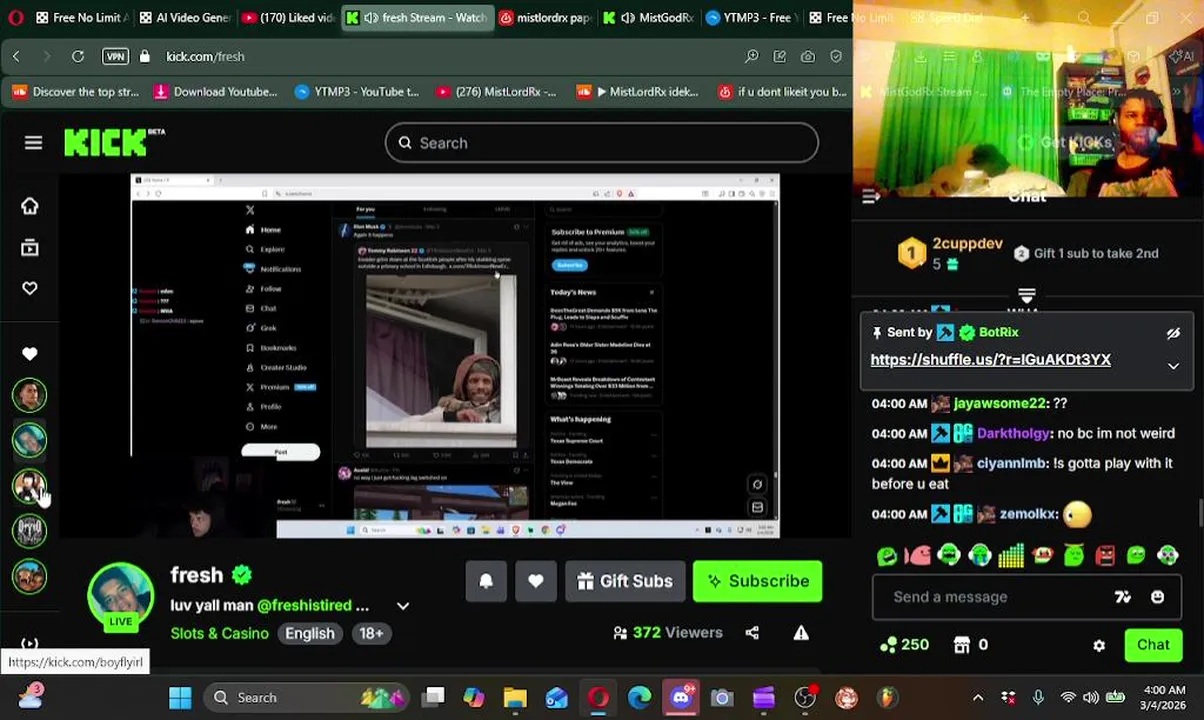Toggle the VPN badge
1204x720 pixels.
tap(115, 56)
